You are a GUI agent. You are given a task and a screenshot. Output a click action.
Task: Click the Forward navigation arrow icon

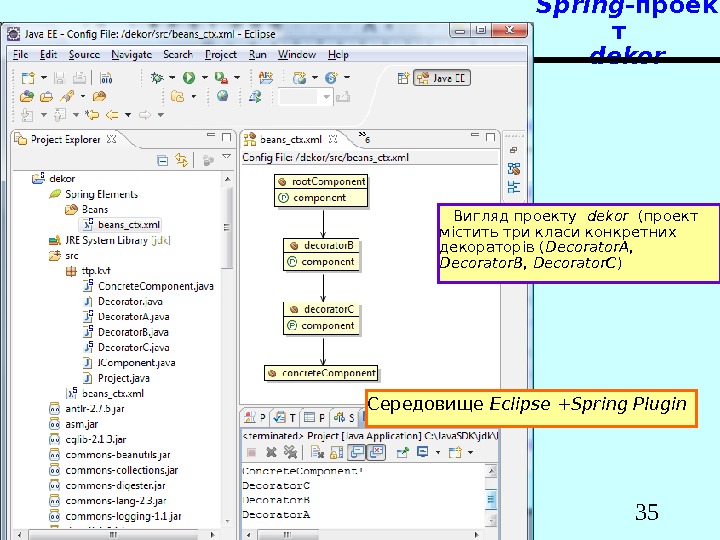click(x=145, y=114)
